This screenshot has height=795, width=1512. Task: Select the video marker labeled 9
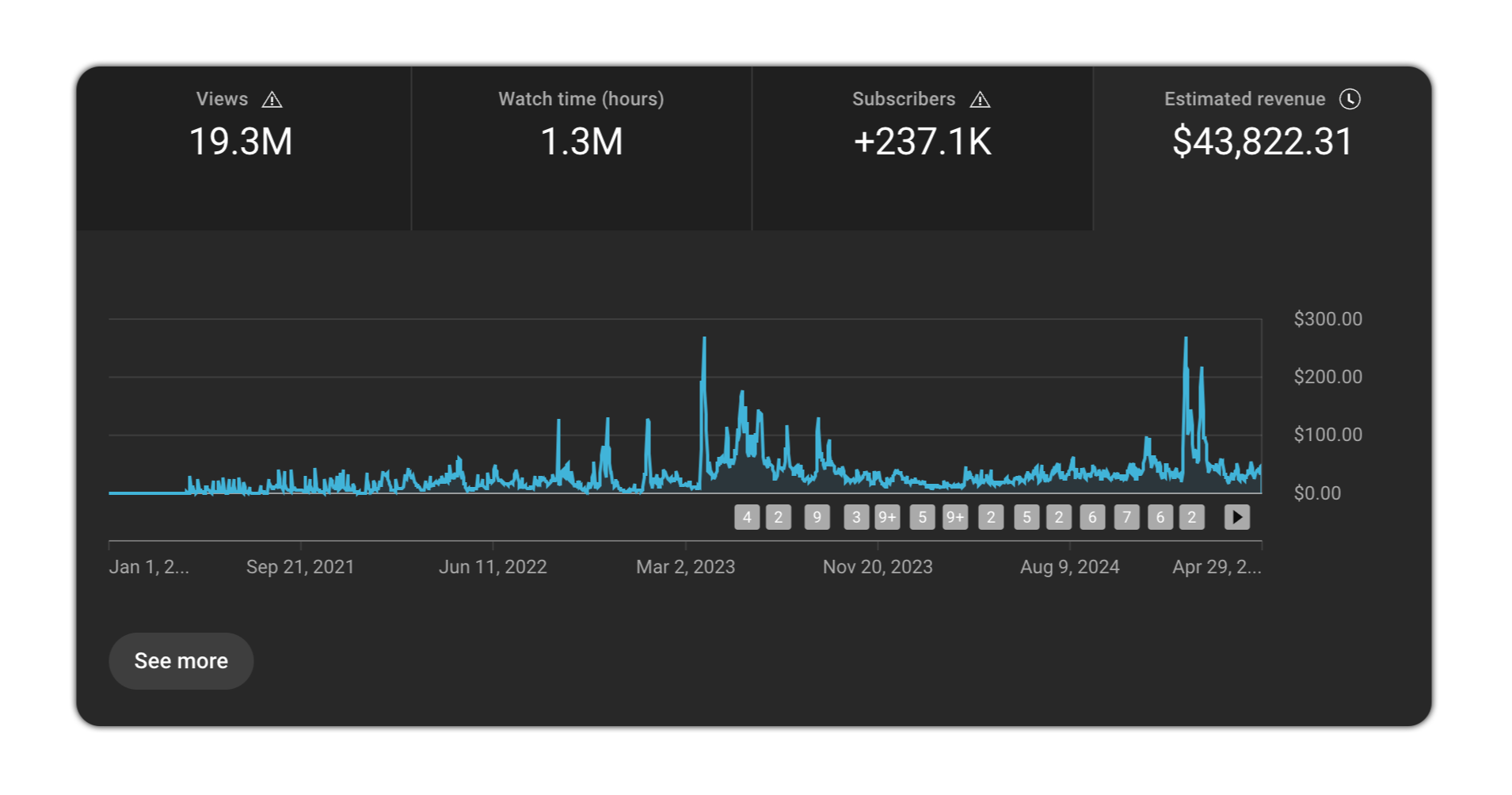(817, 517)
